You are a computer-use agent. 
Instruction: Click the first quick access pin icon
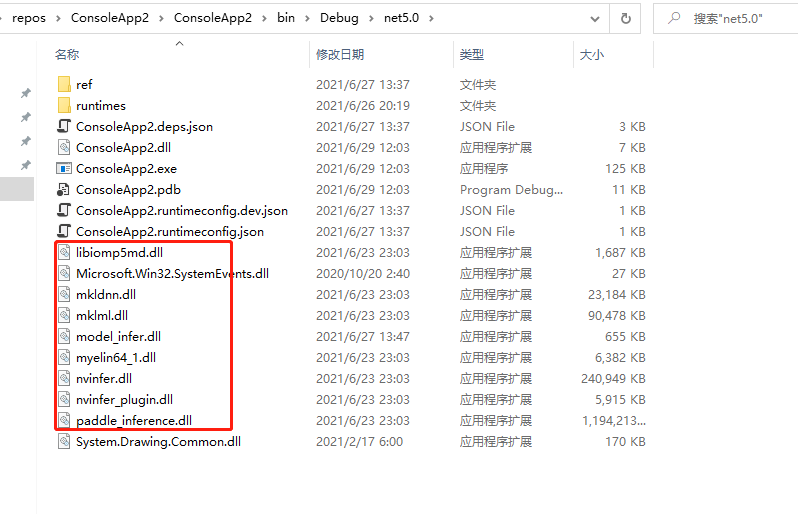[x=26, y=93]
